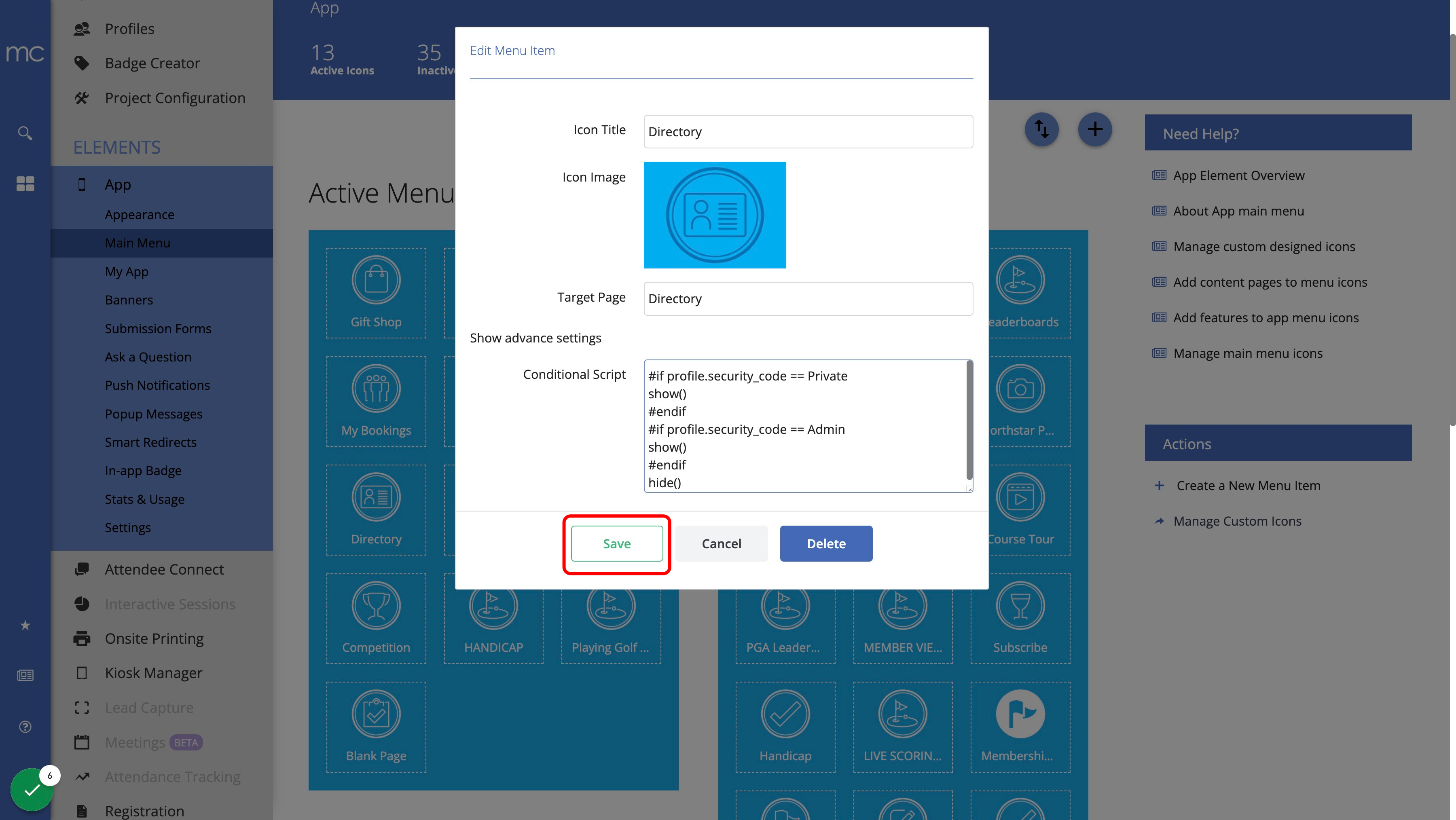
Task: Open the dashboard grid icon in left rail
Action: click(25, 184)
